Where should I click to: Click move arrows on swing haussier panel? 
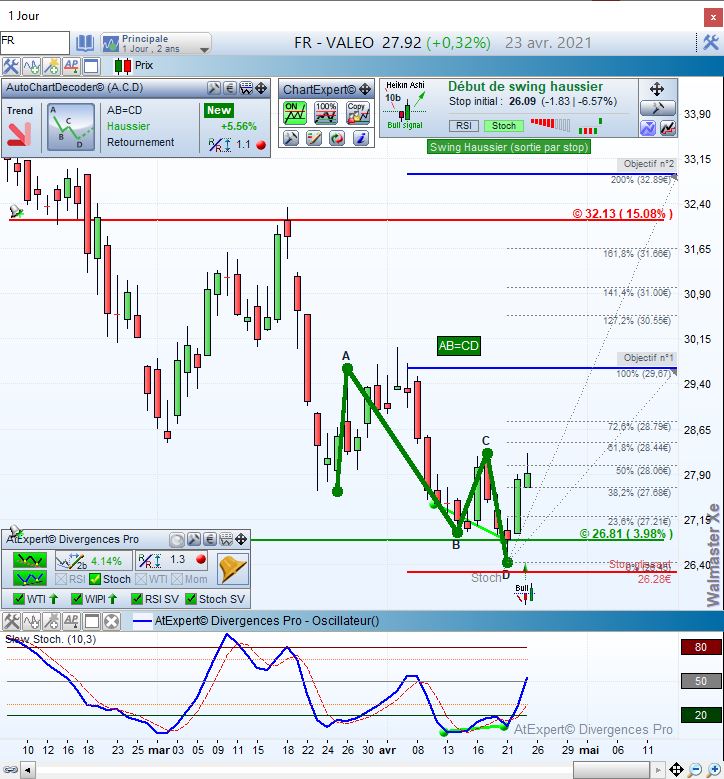pos(657,89)
